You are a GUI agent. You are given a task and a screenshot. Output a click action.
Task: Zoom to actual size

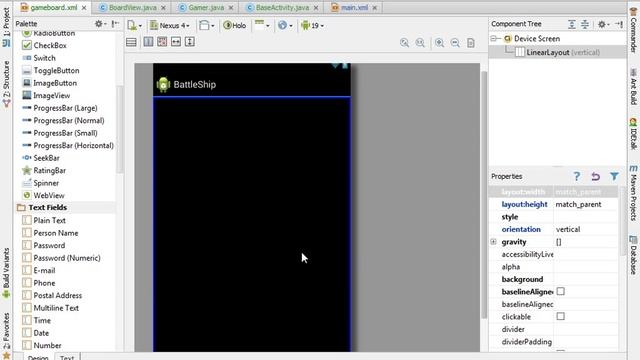pyautogui.click(x=420, y=43)
